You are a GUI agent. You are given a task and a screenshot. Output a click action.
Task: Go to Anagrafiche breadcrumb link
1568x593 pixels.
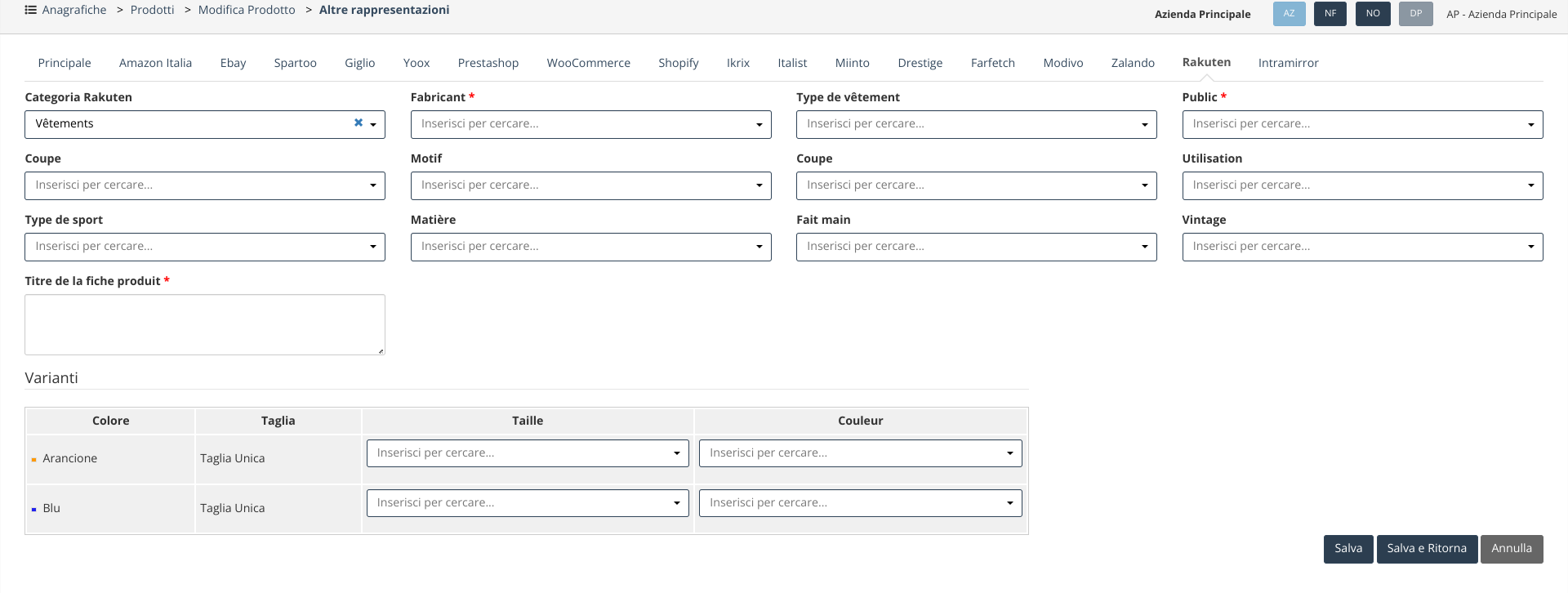click(74, 10)
